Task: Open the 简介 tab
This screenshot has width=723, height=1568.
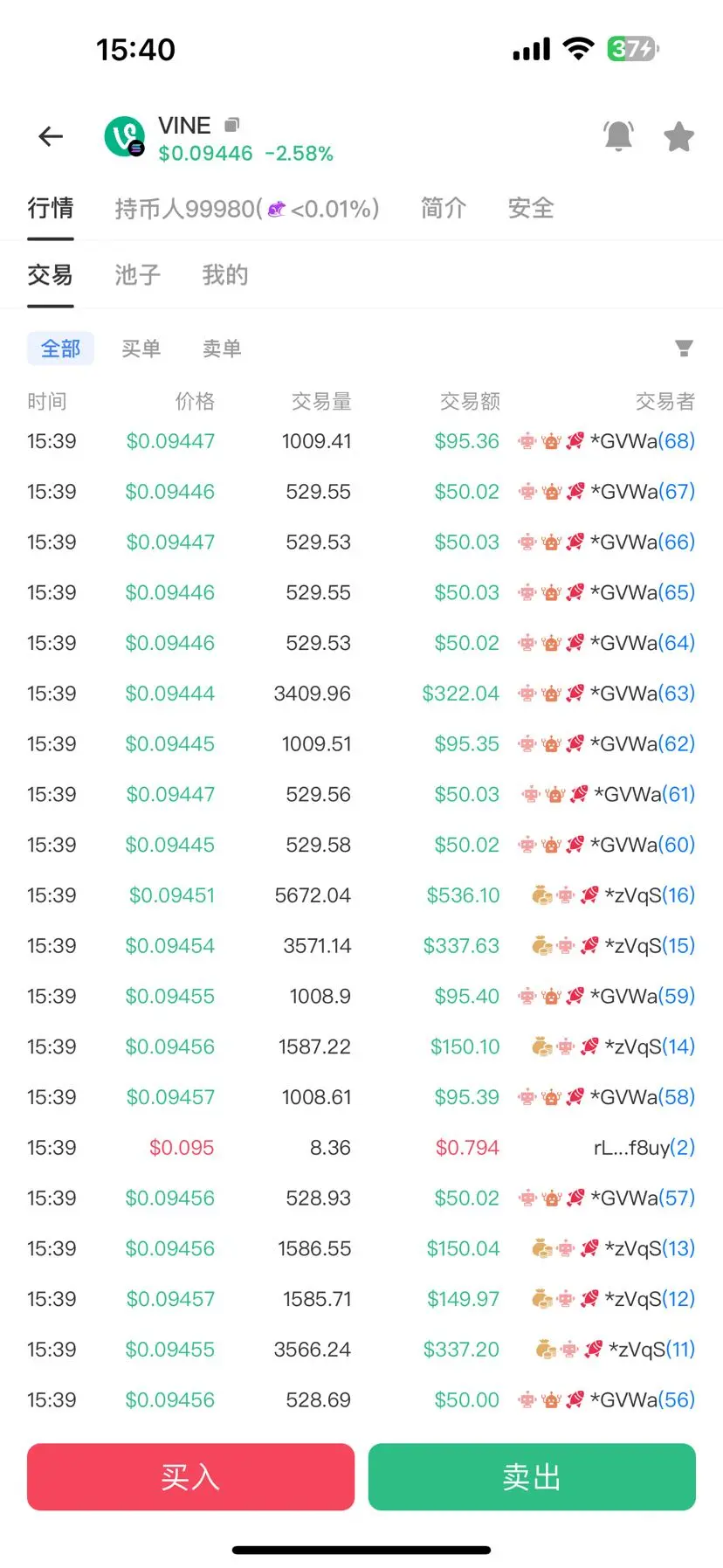Action: point(444,208)
